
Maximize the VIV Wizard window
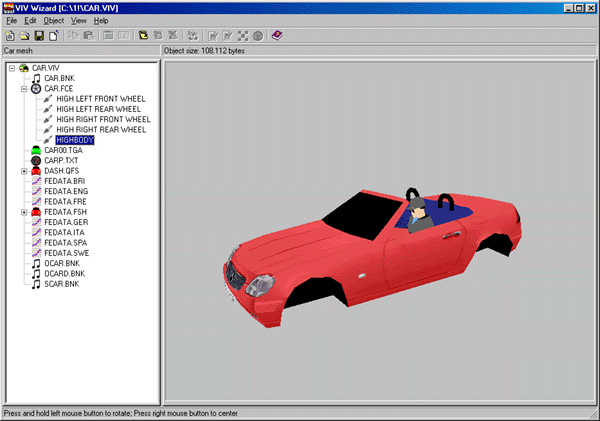click(579, 8)
